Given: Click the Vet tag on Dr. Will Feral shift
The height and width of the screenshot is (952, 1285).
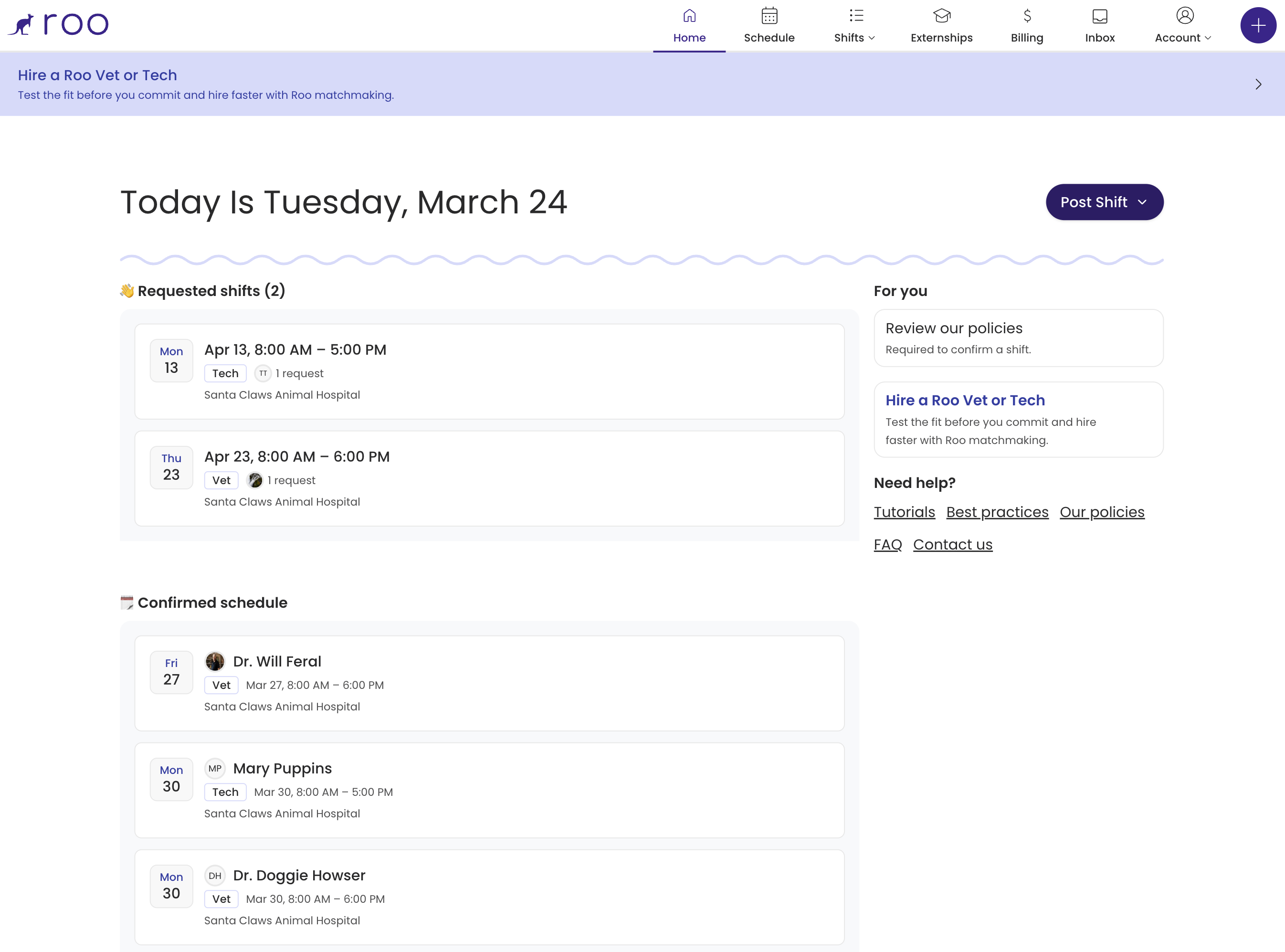Looking at the screenshot, I should (221, 685).
